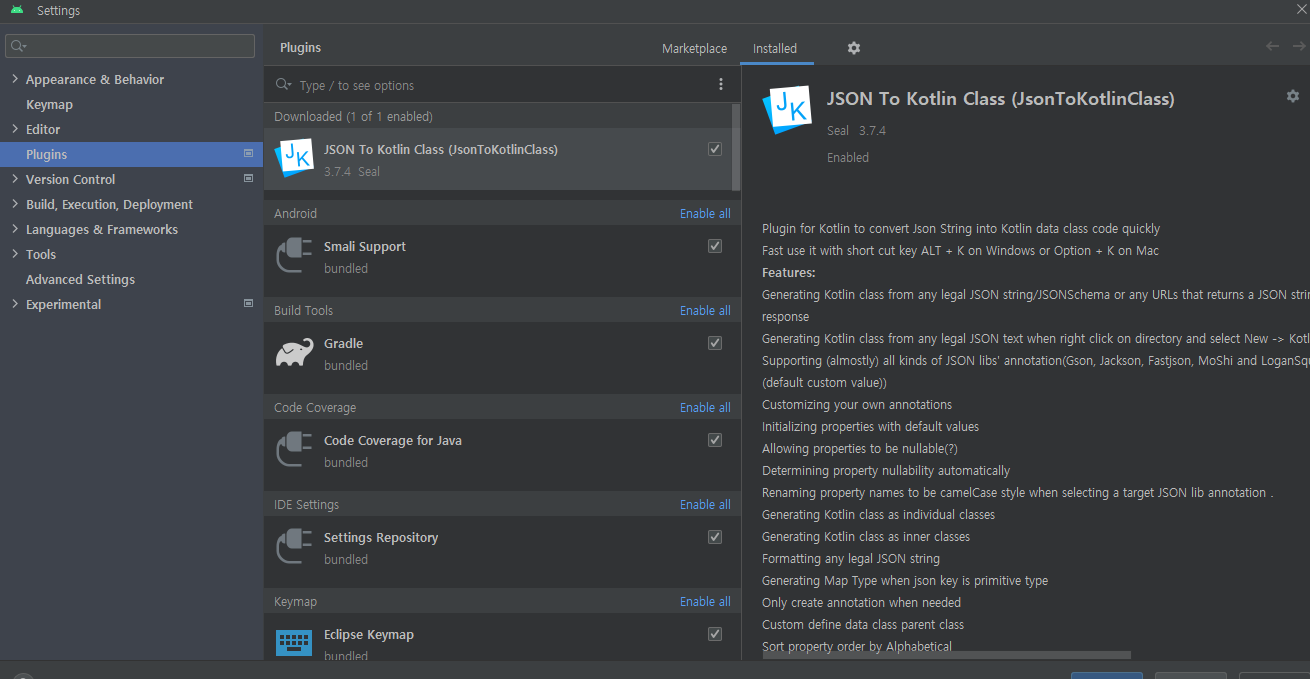Click the plugin list vertical scrollbar
Screen dimensions: 1310x679
[736, 147]
